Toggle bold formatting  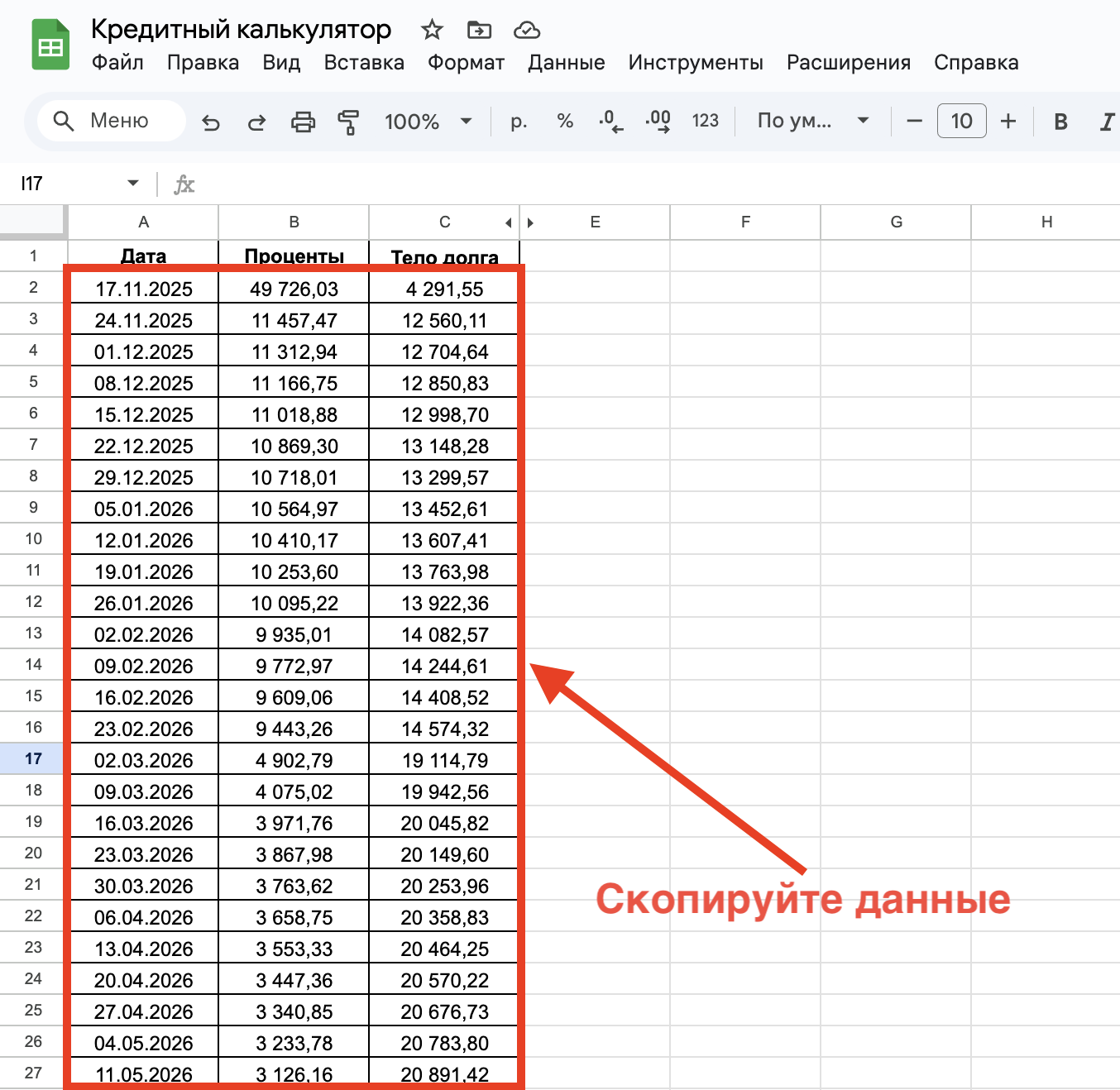click(x=1060, y=122)
